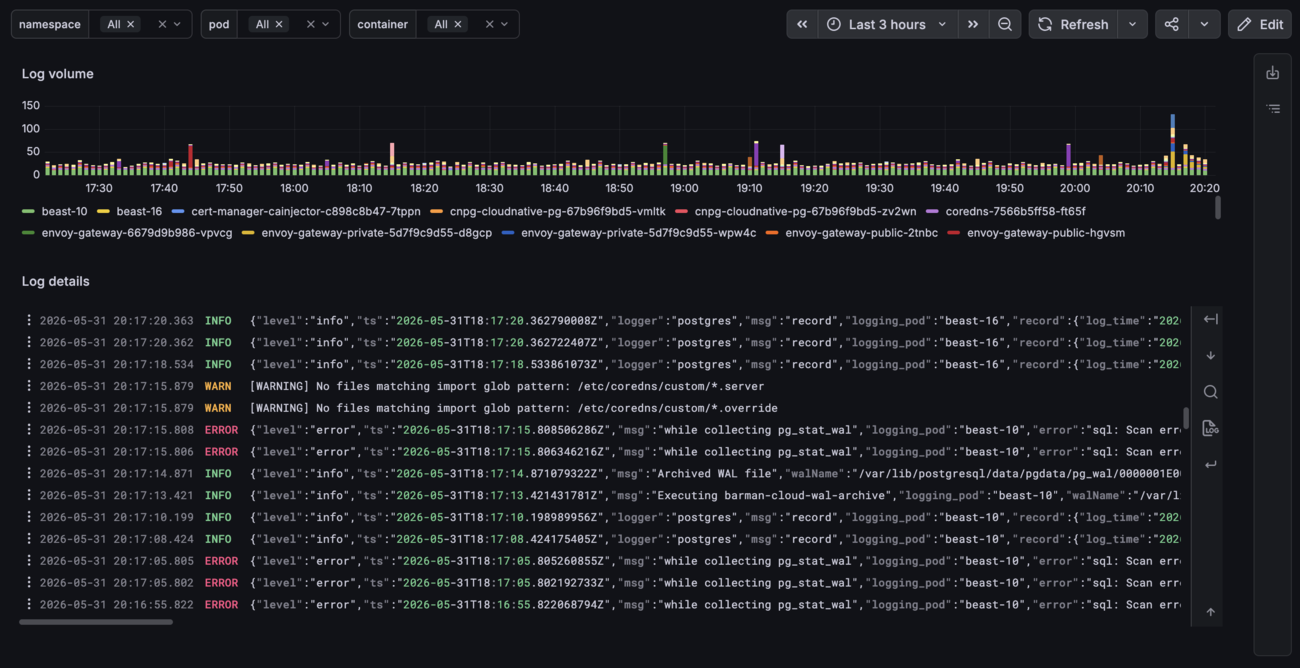
Task: Click the export icon in right sidebar
Action: click(x=1272, y=73)
